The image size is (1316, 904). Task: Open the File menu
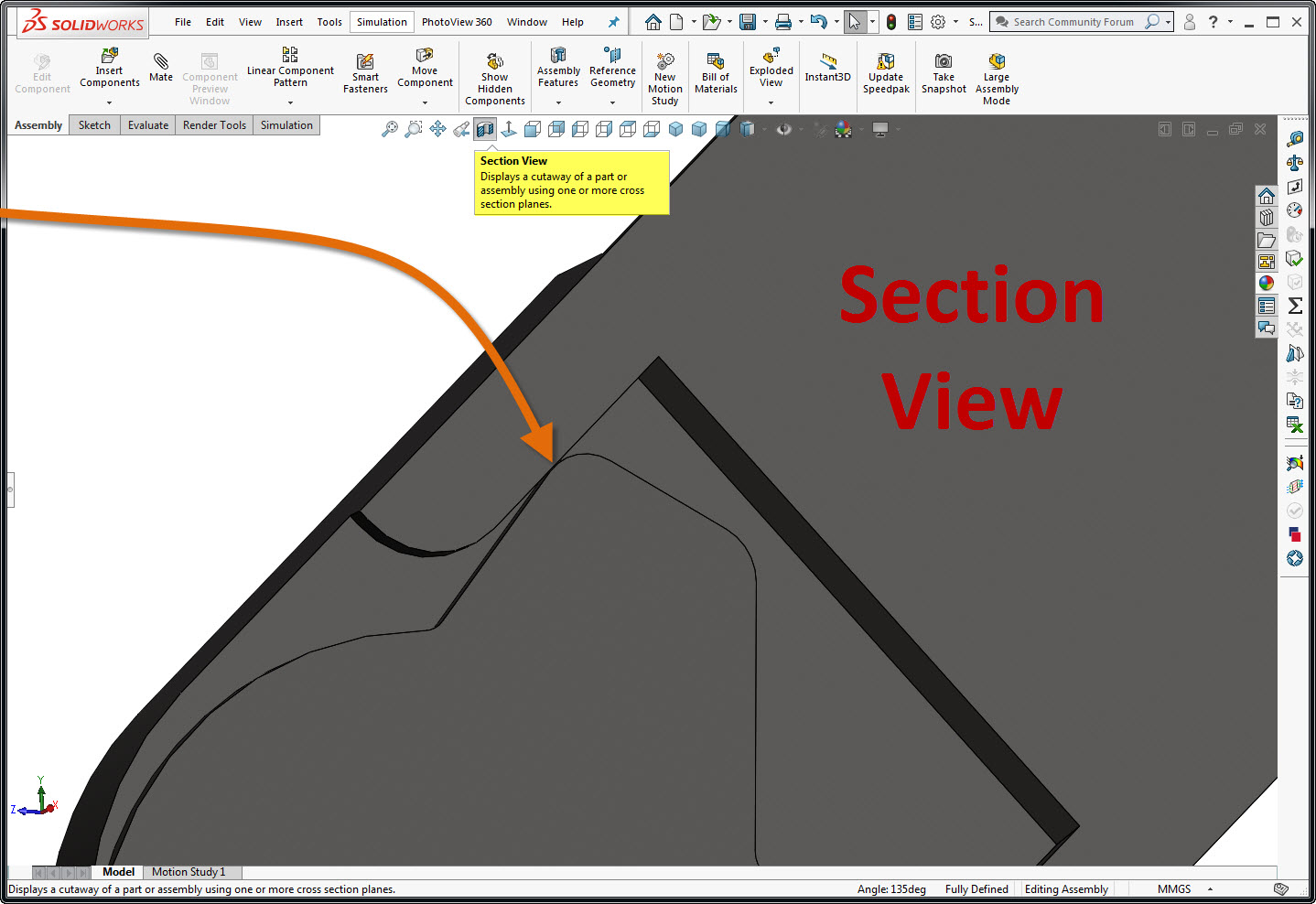pos(183,22)
